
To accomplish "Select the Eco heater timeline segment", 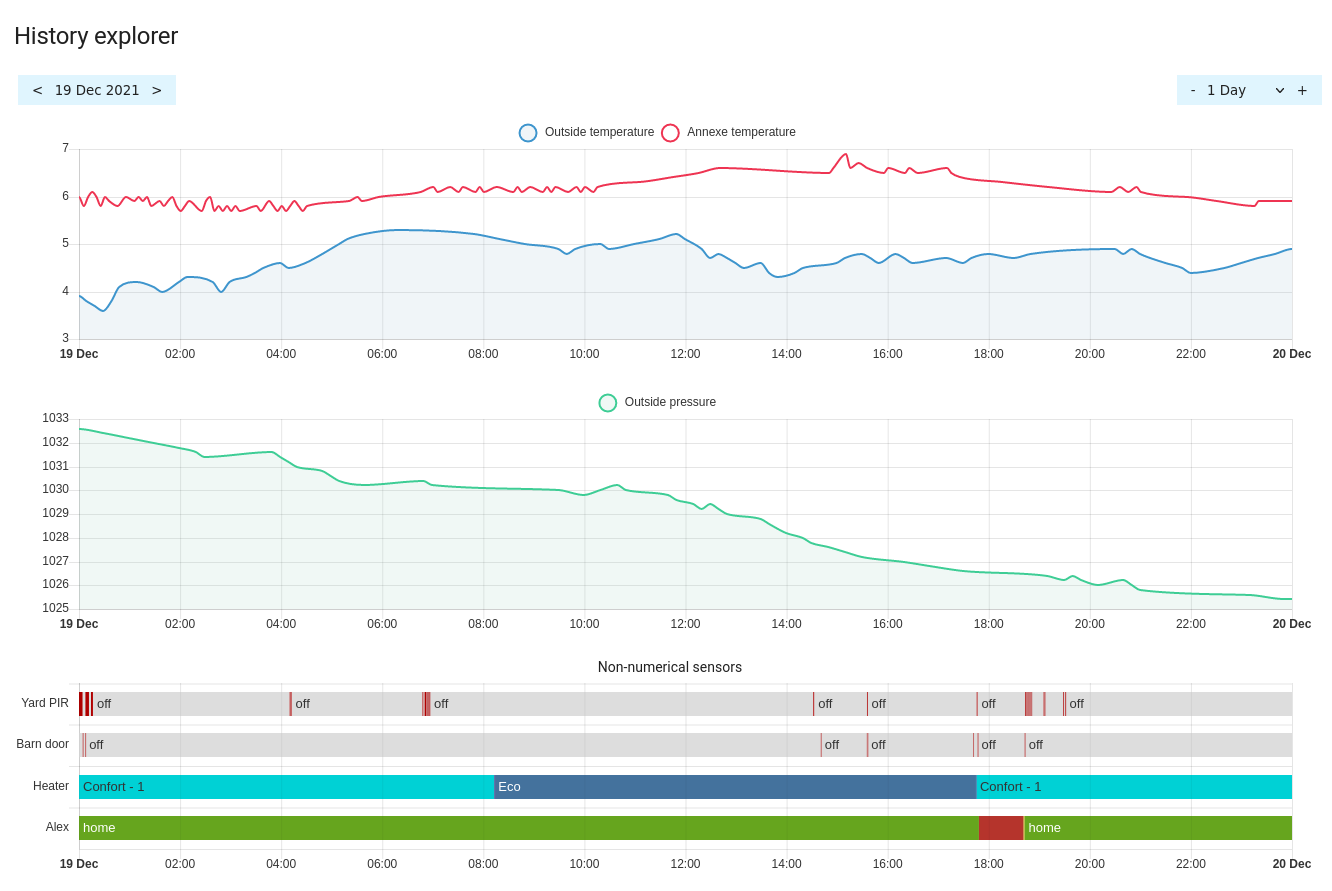I will (x=735, y=787).
